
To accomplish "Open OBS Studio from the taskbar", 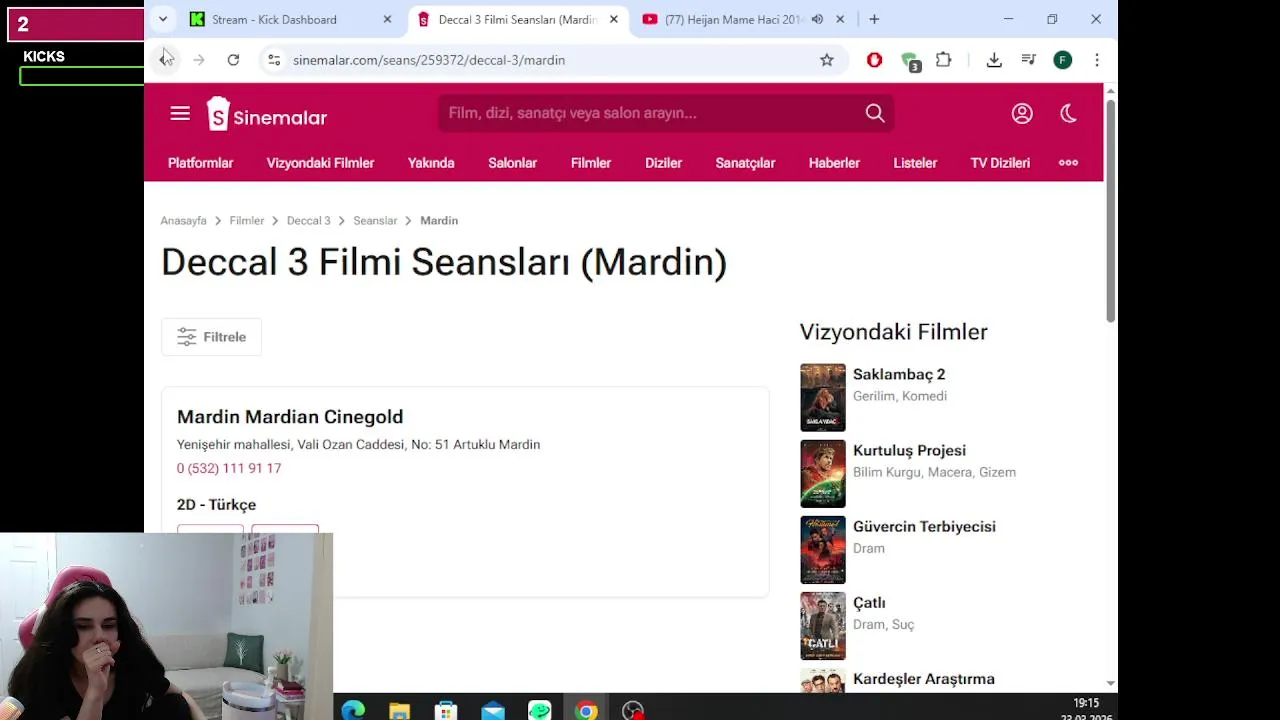I will (x=633, y=711).
